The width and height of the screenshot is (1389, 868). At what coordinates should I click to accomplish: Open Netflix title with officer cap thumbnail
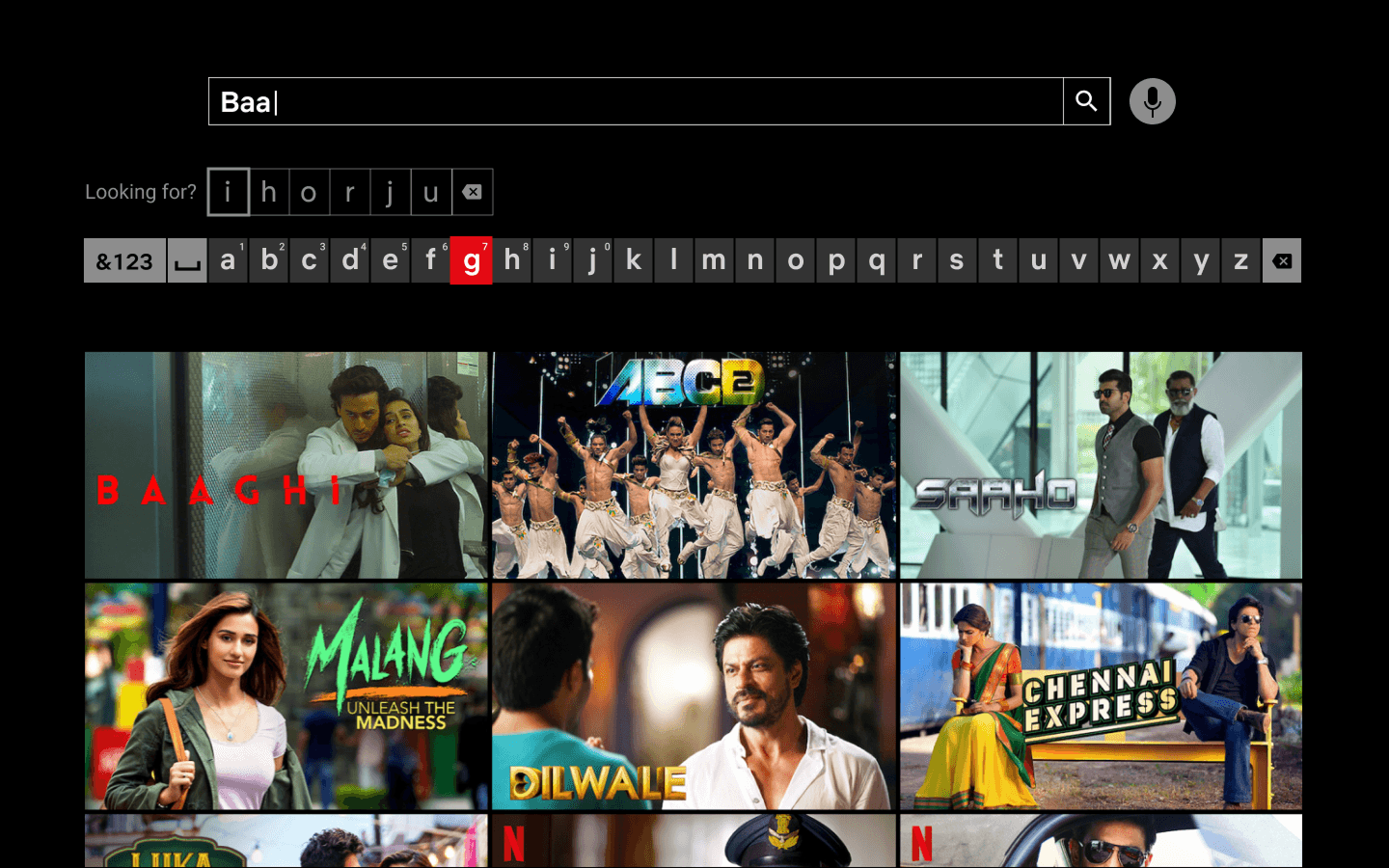694,841
